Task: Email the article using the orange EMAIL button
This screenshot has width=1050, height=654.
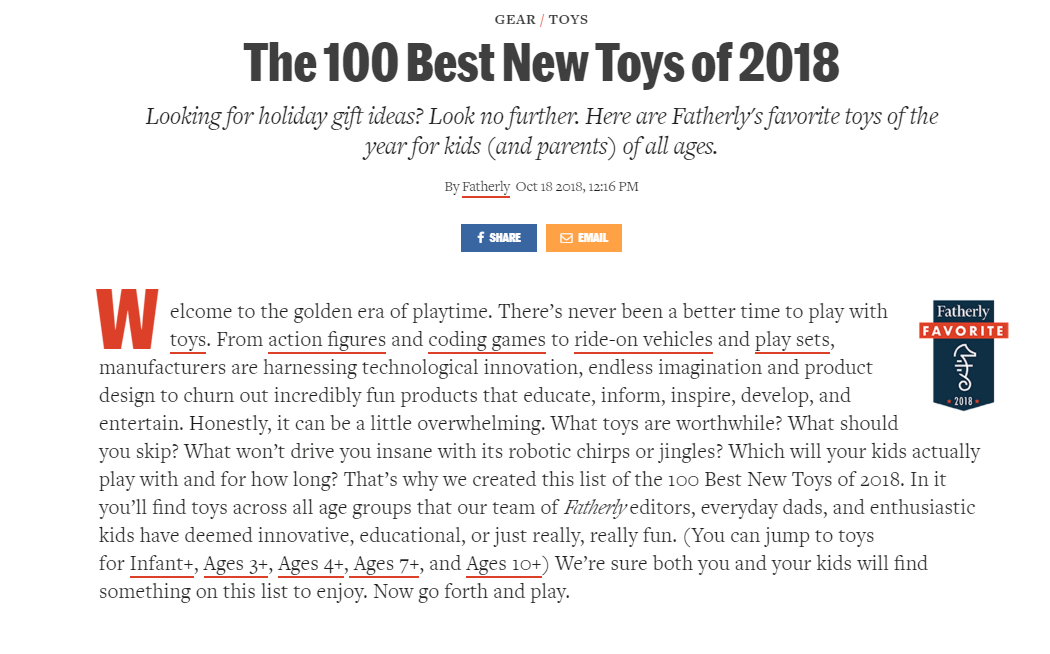Action: click(x=584, y=237)
